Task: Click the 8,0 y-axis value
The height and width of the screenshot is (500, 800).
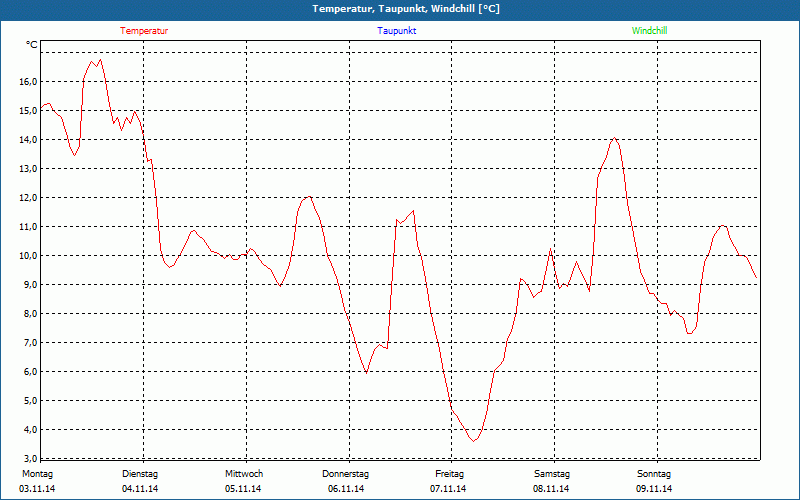Action: click(x=32, y=314)
